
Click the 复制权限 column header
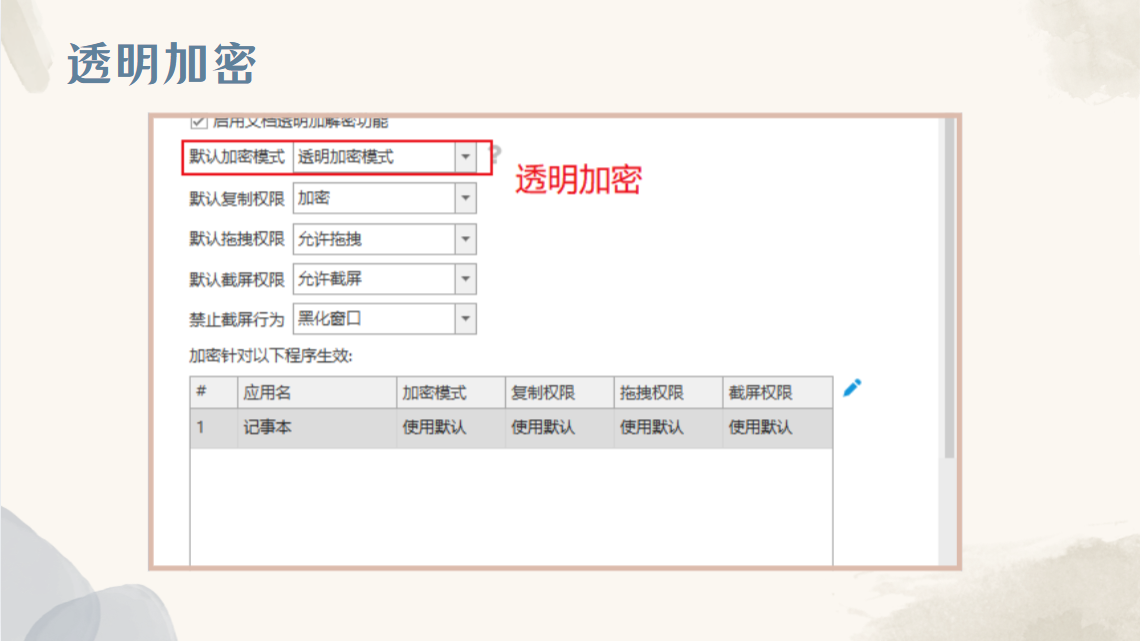tap(560, 392)
